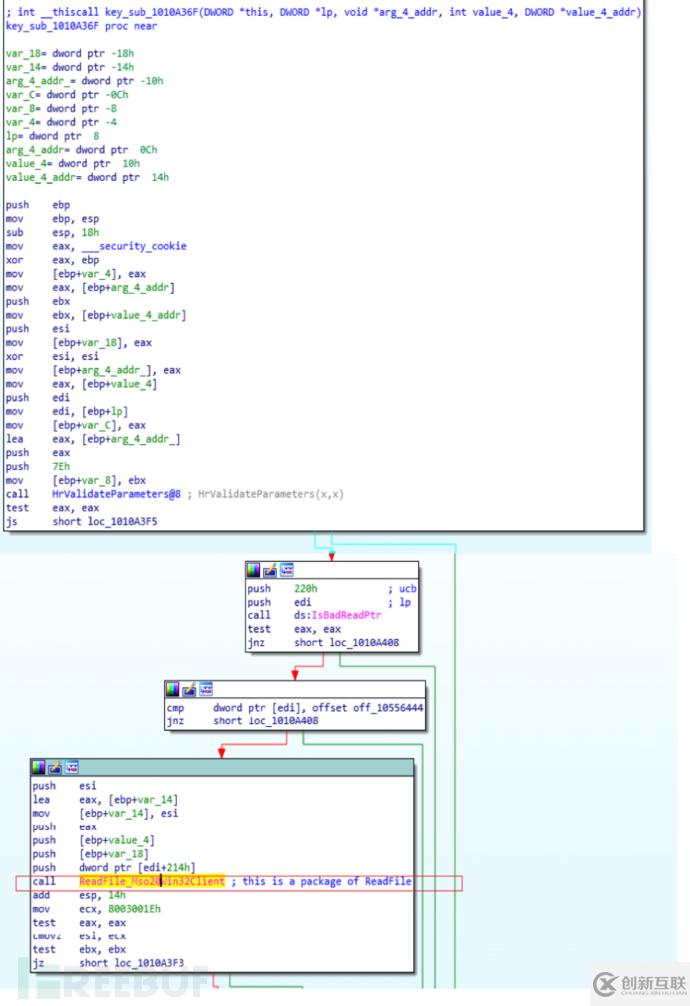This screenshot has width=690, height=1006.
Task: Click the loc_1010A3F5 jump target
Action: (x=123, y=522)
